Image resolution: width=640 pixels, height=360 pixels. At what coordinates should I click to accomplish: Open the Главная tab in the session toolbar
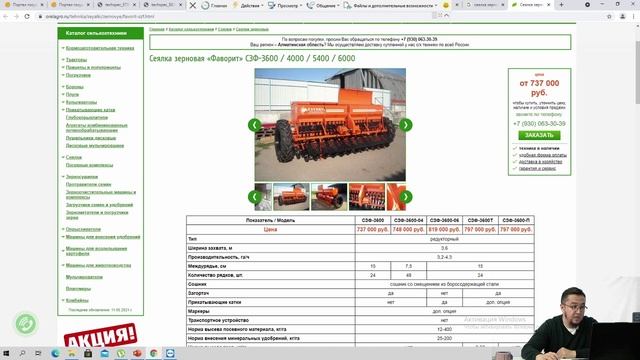point(214,5)
